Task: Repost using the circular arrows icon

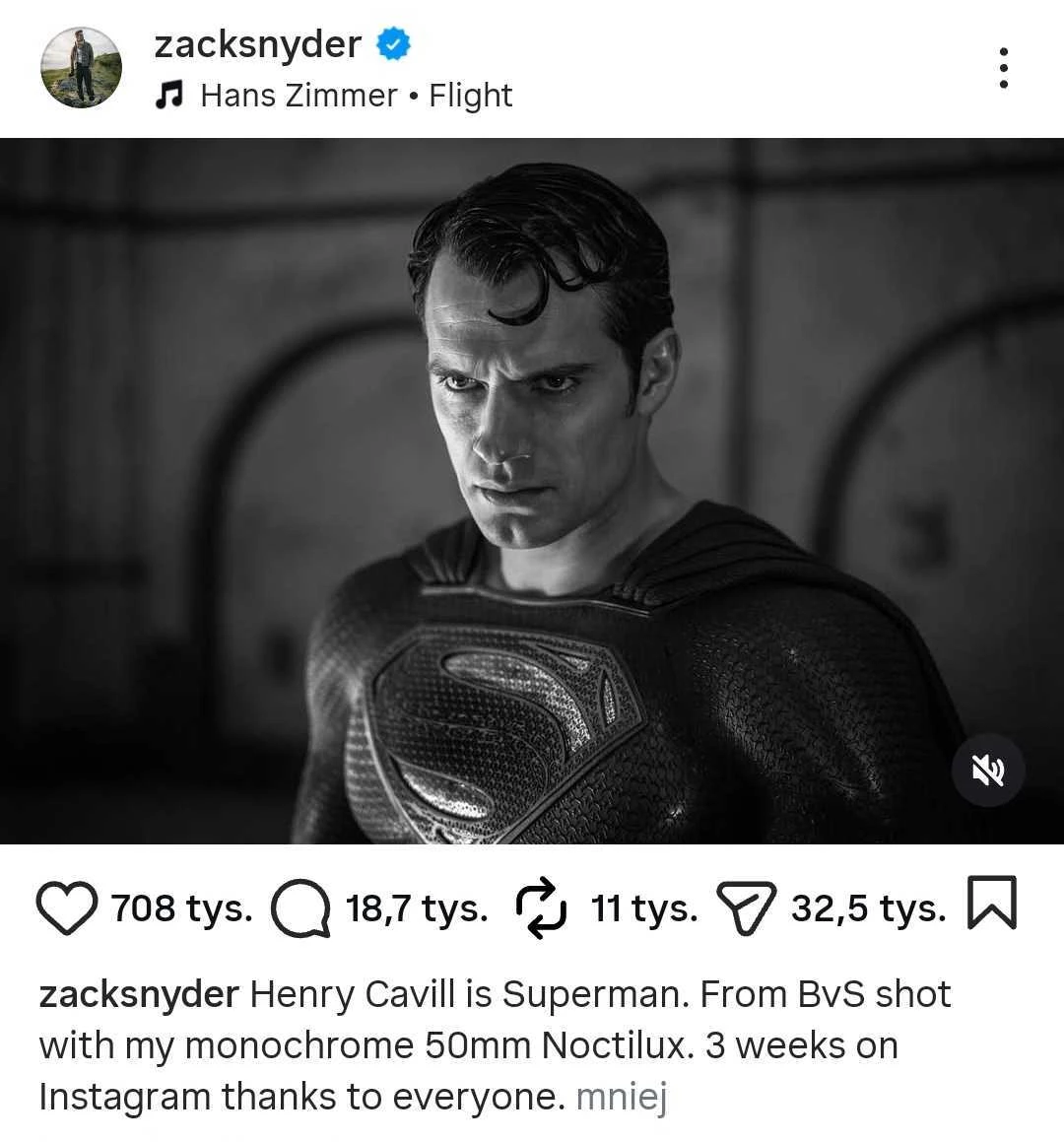Action: 539,907
